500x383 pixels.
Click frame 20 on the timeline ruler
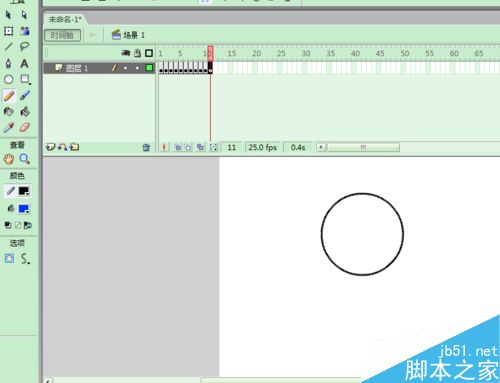tap(256, 53)
